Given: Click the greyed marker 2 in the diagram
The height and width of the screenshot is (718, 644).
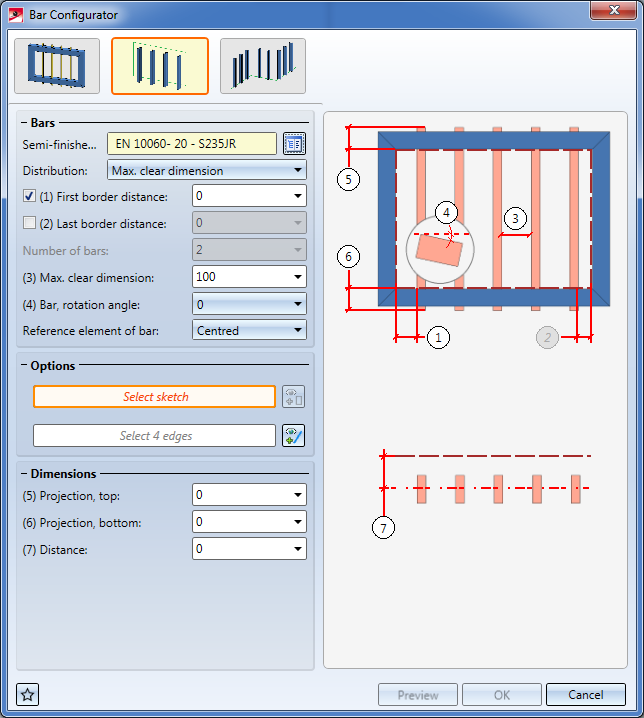Looking at the screenshot, I should coord(547,337).
